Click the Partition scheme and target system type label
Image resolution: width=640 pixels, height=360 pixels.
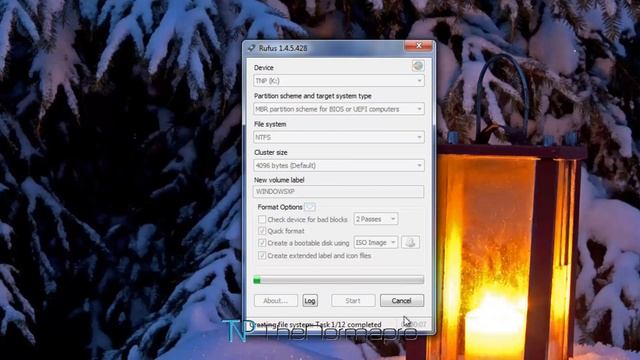pos(313,96)
